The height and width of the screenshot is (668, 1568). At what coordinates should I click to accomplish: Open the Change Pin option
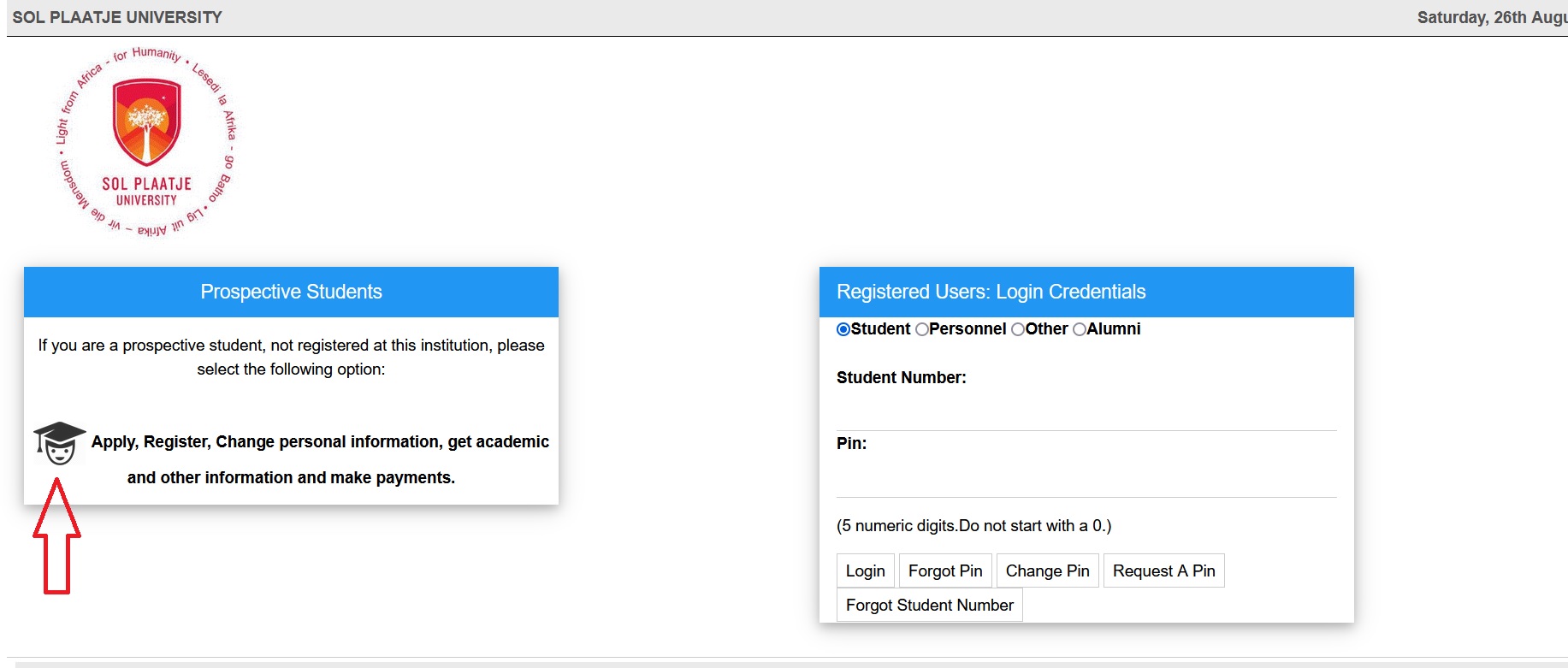click(1047, 570)
